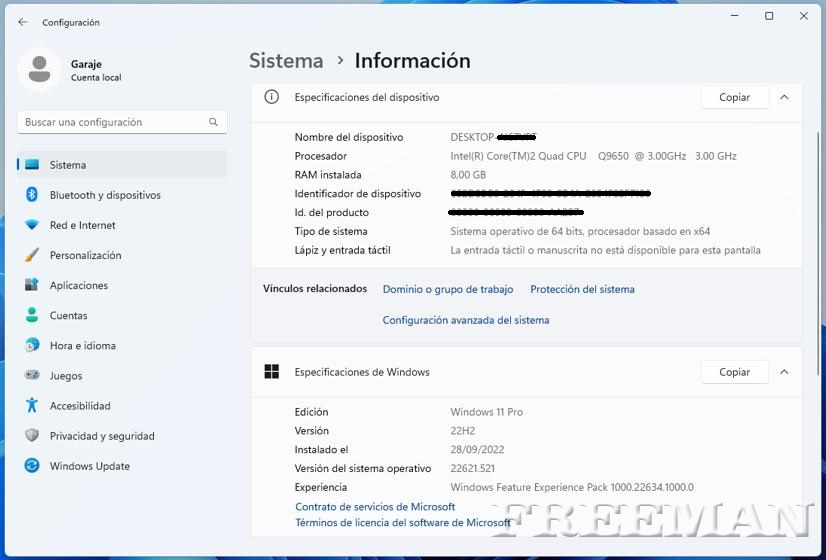Click the install date 28/09/2022
This screenshot has width=826, height=560.
click(x=477, y=449)
